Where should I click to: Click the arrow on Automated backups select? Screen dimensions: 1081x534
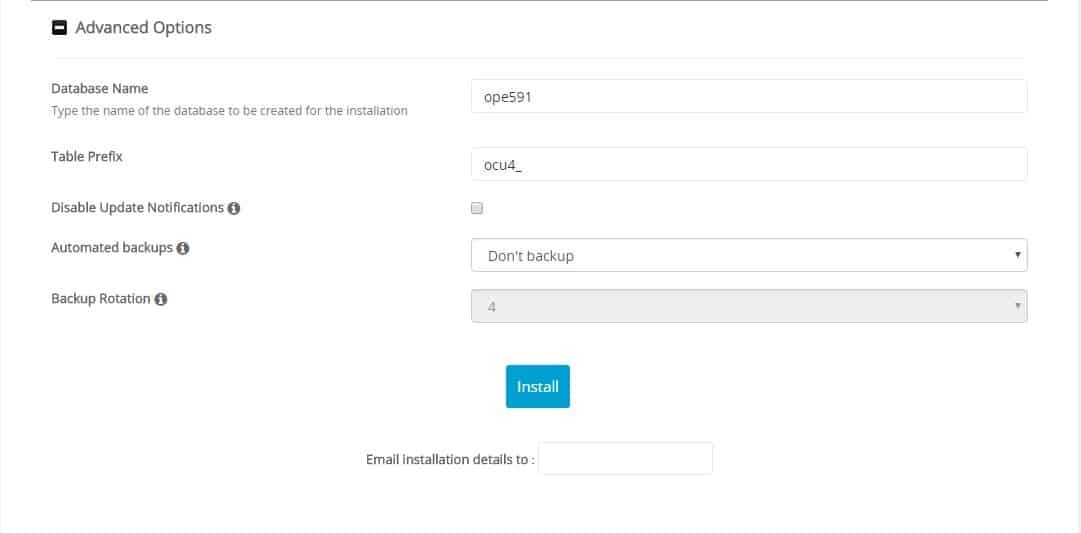click(x=1017, y=255)
